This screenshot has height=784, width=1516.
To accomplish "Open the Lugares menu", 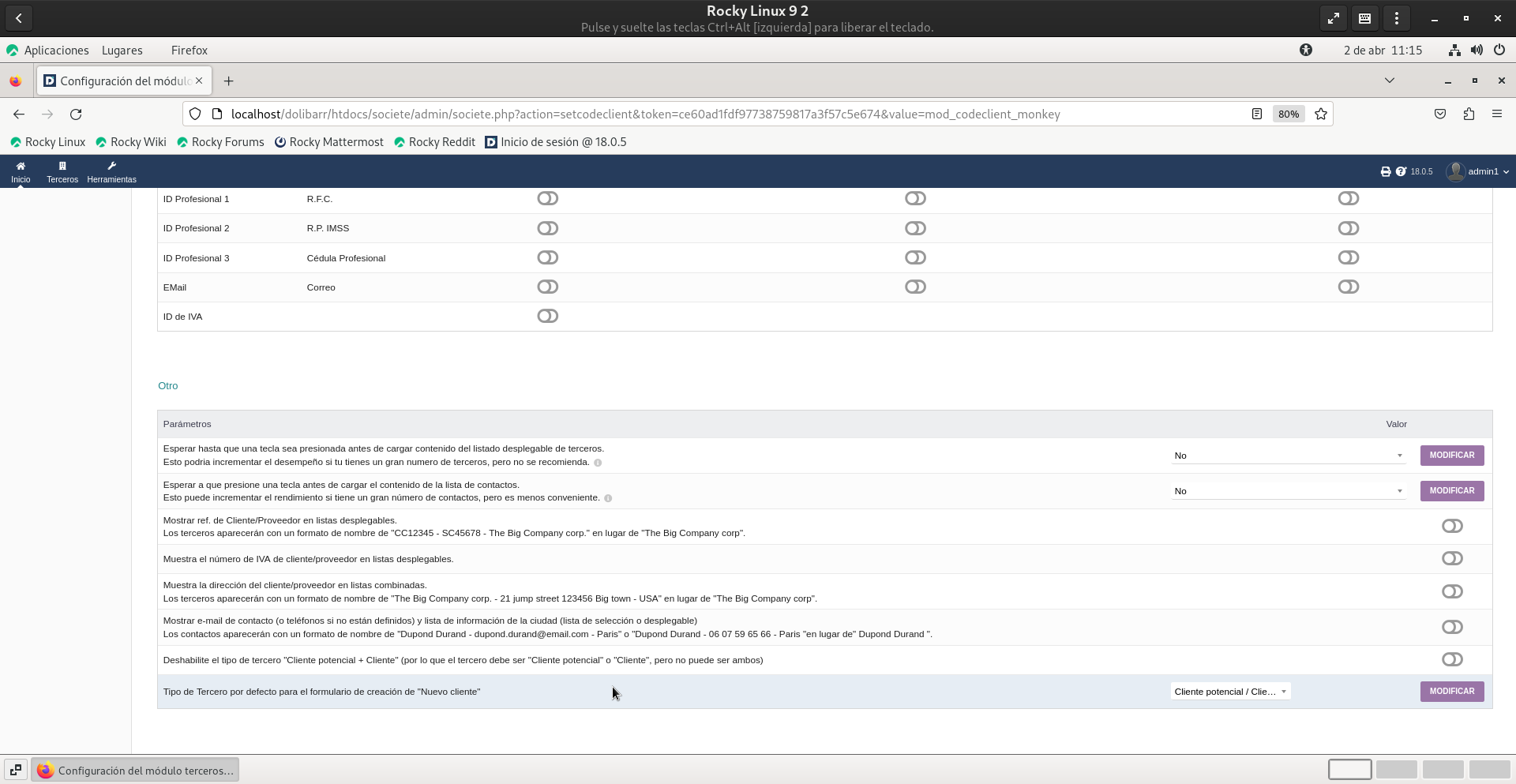I will 122,50.
